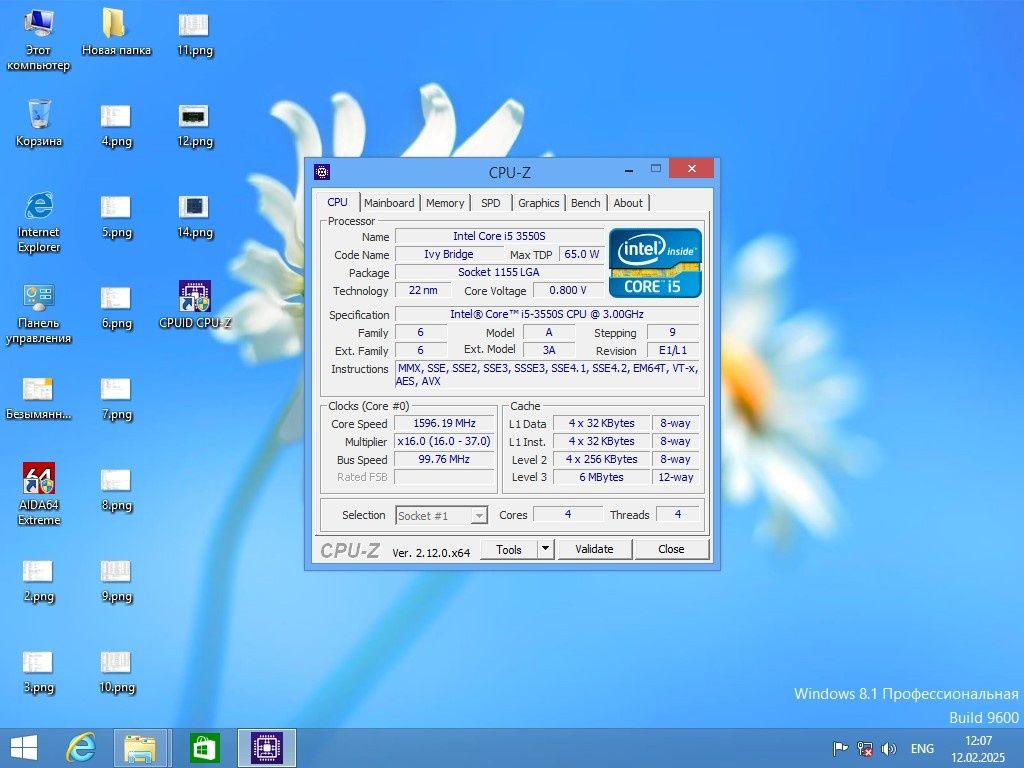Click the 65.0 W Max TDP value
The image size is (1024, 768).
point(581,254)
